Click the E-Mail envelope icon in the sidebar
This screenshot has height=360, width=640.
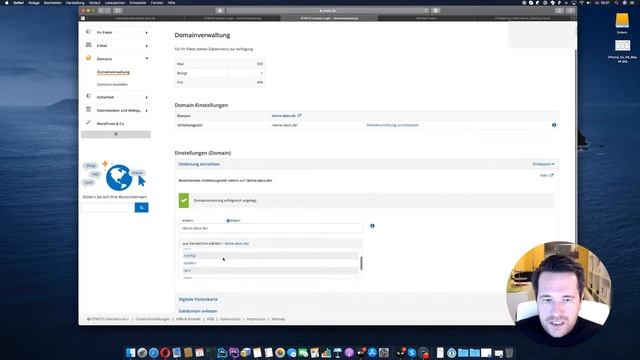(88, 45)
